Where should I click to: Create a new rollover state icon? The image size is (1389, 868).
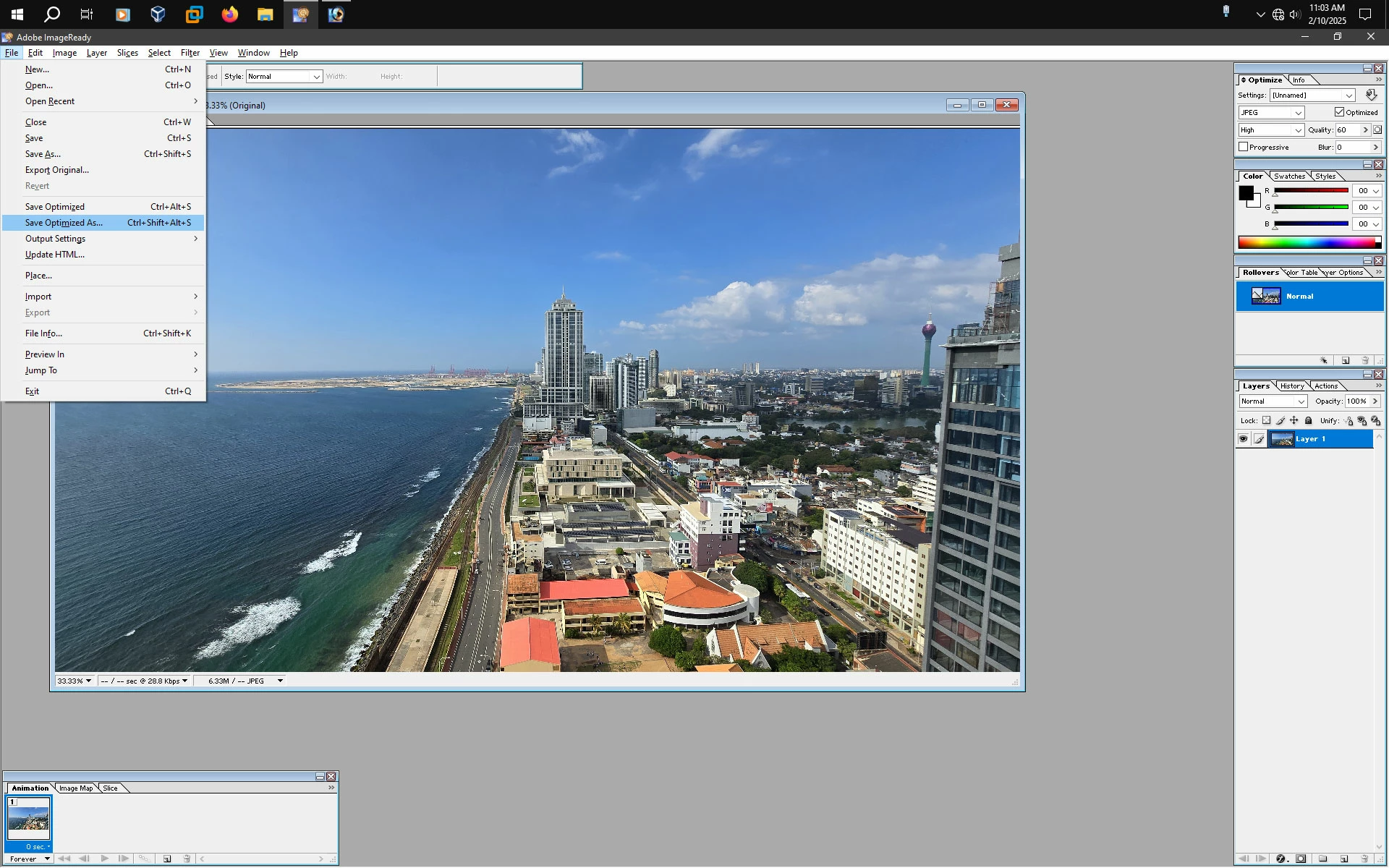[1345, 360]
